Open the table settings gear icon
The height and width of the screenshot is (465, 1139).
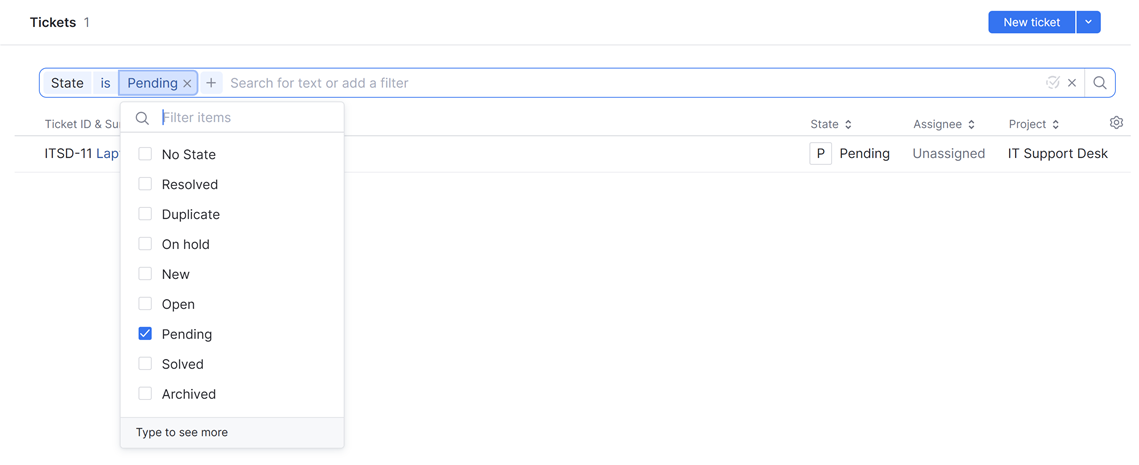click(x=1116, y=123)
